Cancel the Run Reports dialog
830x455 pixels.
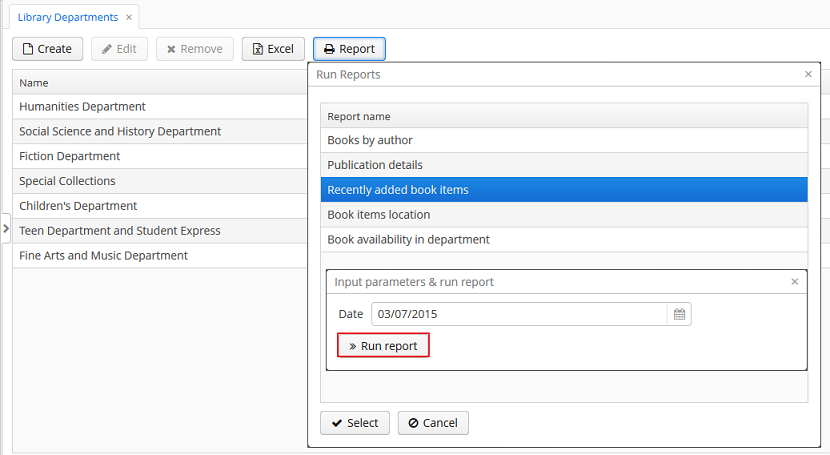click(x=433, y=423)
